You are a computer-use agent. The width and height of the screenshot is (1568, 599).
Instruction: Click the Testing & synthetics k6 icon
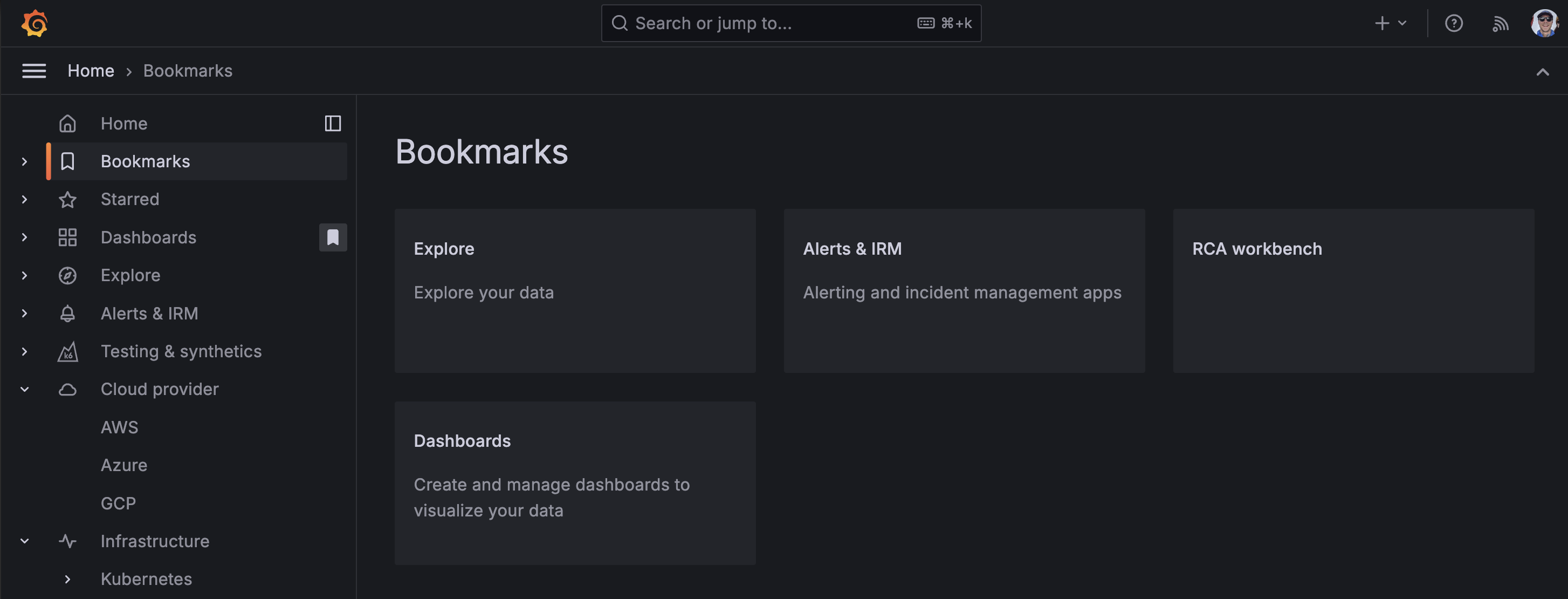pyautogui.click(x=67, y=351)
